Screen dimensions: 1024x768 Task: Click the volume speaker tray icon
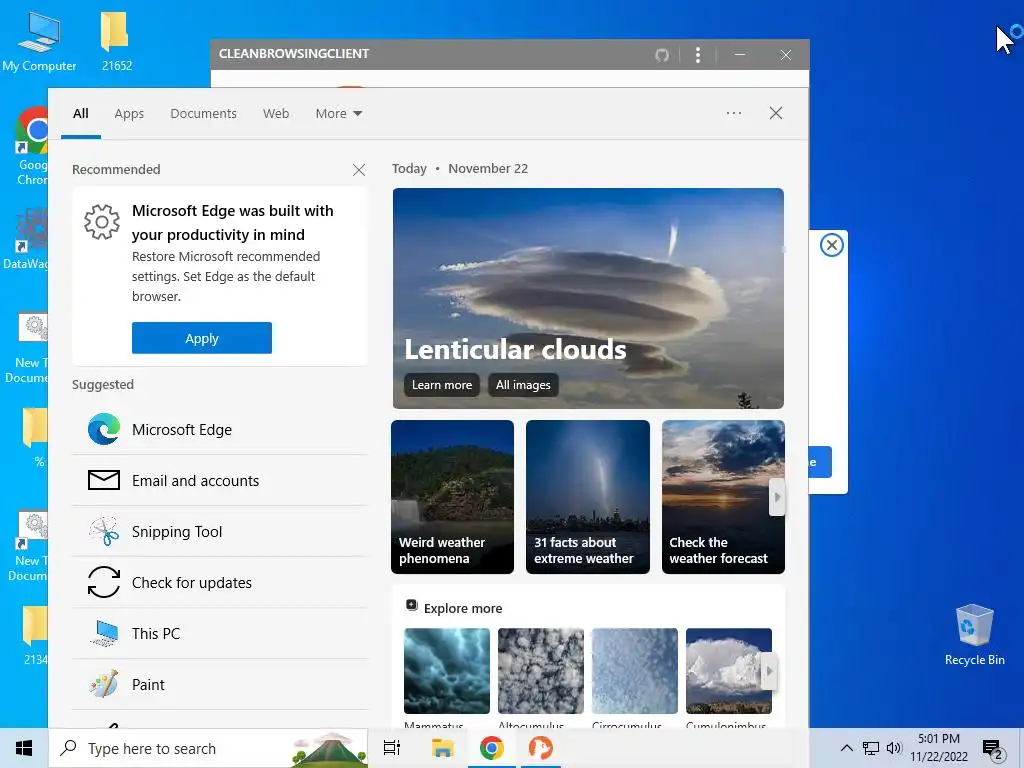pyautogui.click(x=894, y=748)
